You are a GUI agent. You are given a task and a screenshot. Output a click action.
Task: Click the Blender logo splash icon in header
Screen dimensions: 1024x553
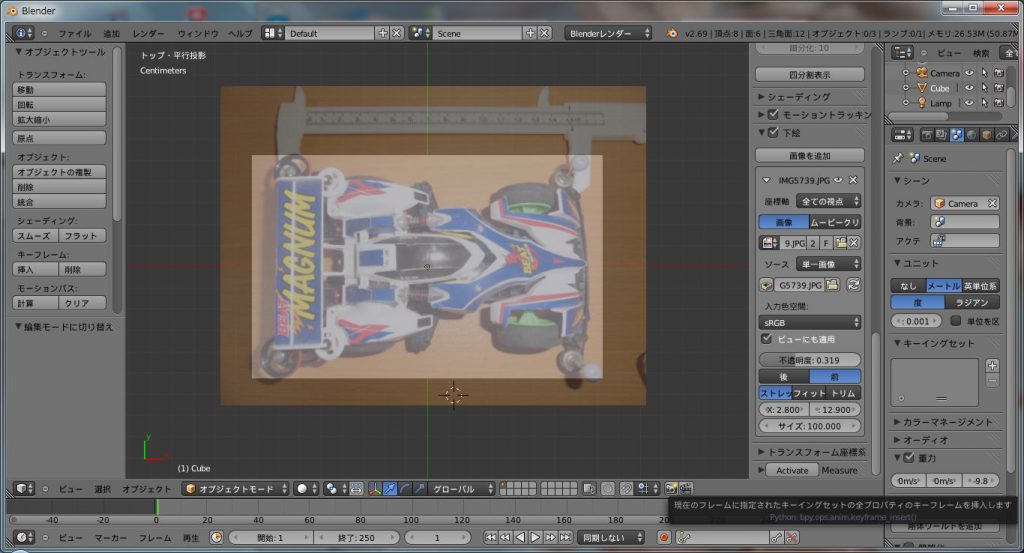pos(671,33)
